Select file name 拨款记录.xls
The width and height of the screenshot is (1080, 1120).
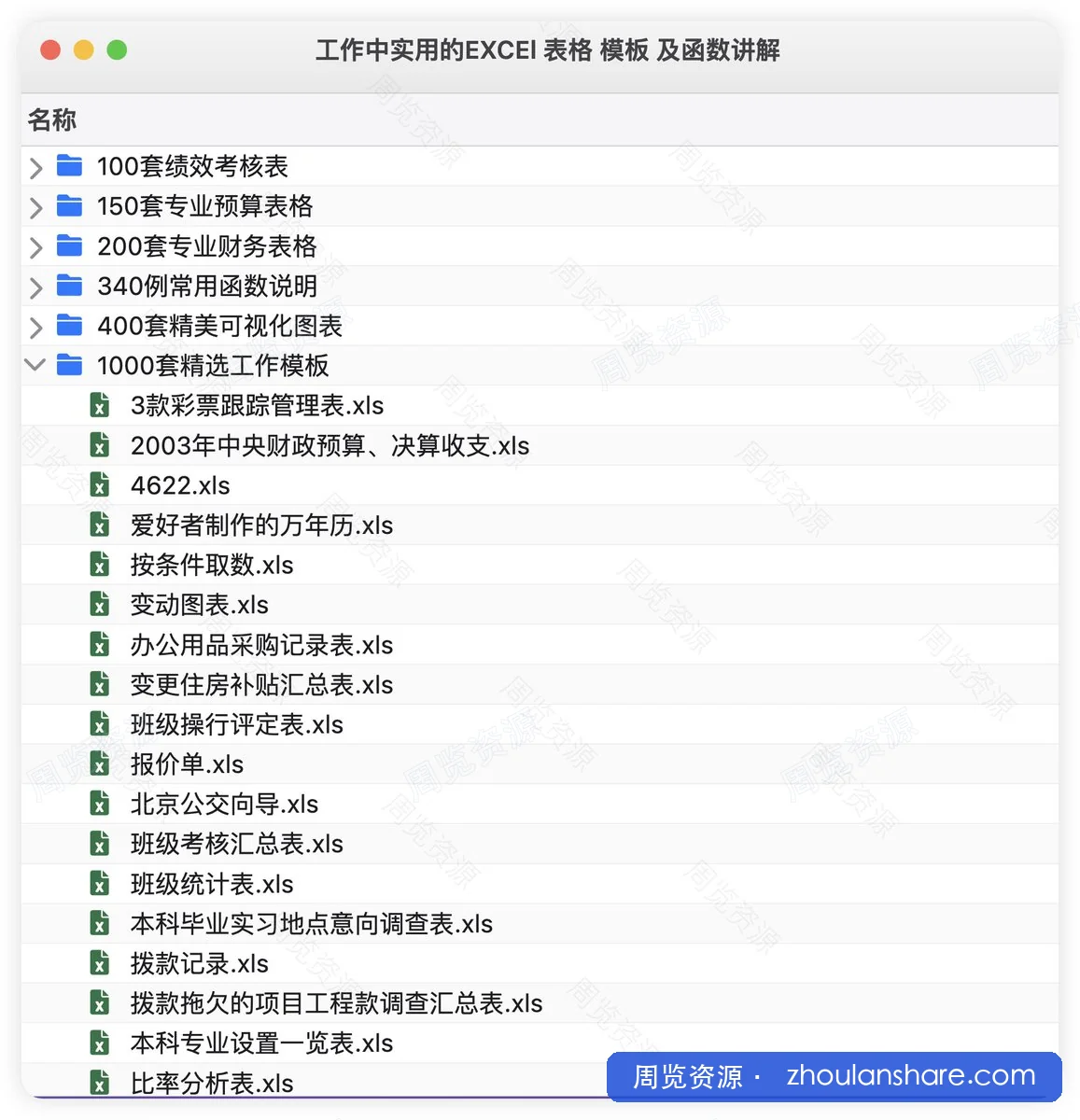(x=200, y=963)
